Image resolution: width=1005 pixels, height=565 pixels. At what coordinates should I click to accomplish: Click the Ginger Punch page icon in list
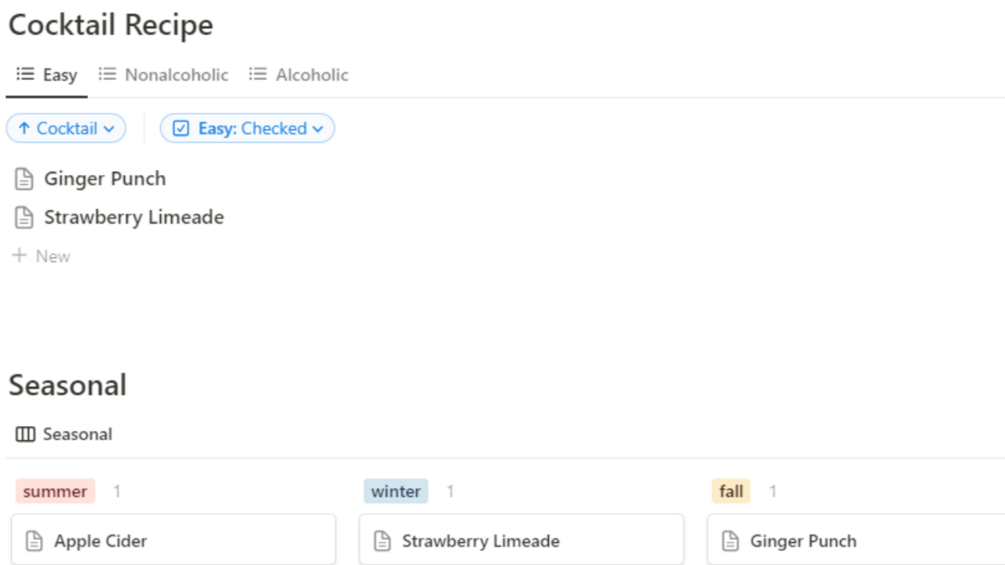coord(24,179)
